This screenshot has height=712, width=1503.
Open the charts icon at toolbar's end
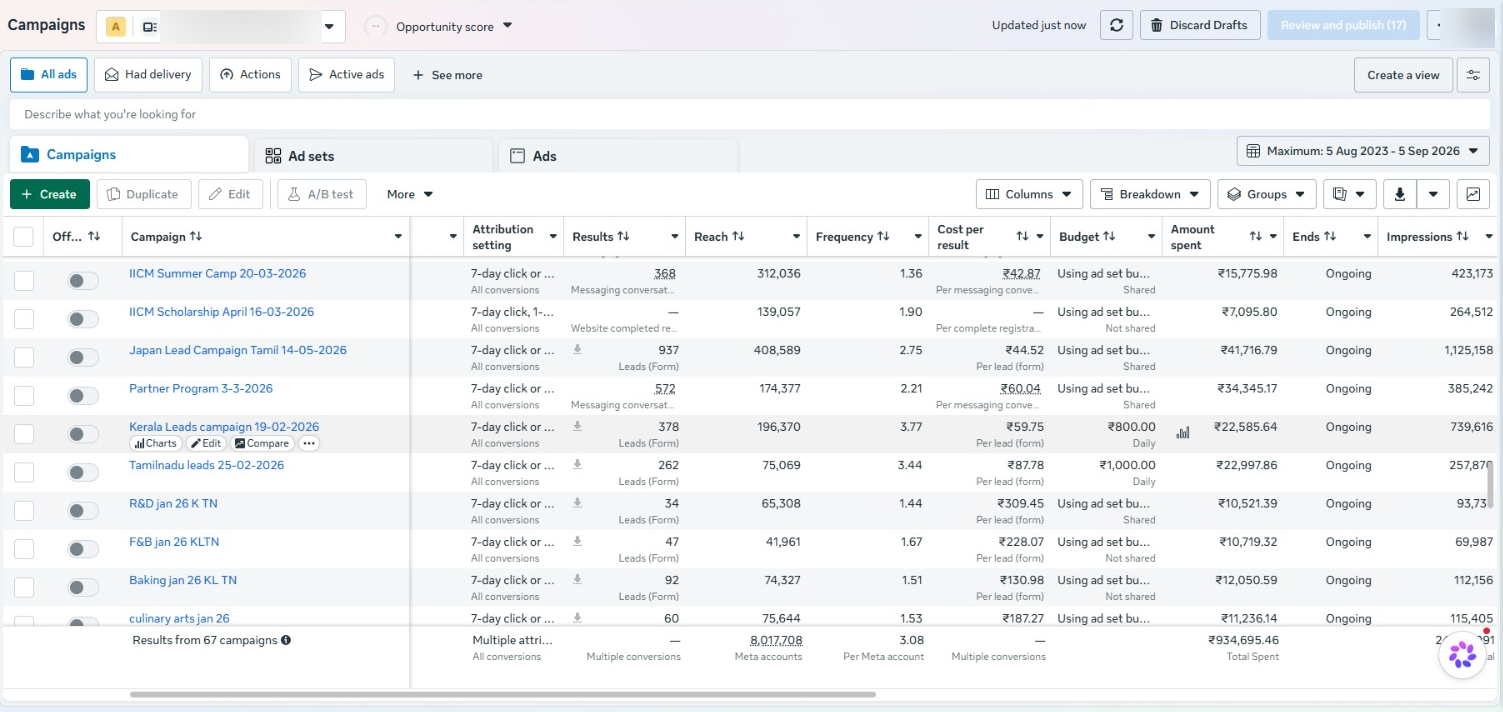(1473, 194)
